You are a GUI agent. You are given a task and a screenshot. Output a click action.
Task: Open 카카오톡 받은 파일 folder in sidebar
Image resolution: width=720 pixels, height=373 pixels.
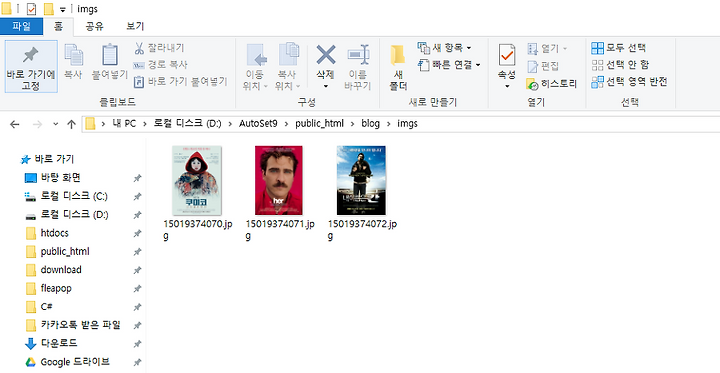73,325
